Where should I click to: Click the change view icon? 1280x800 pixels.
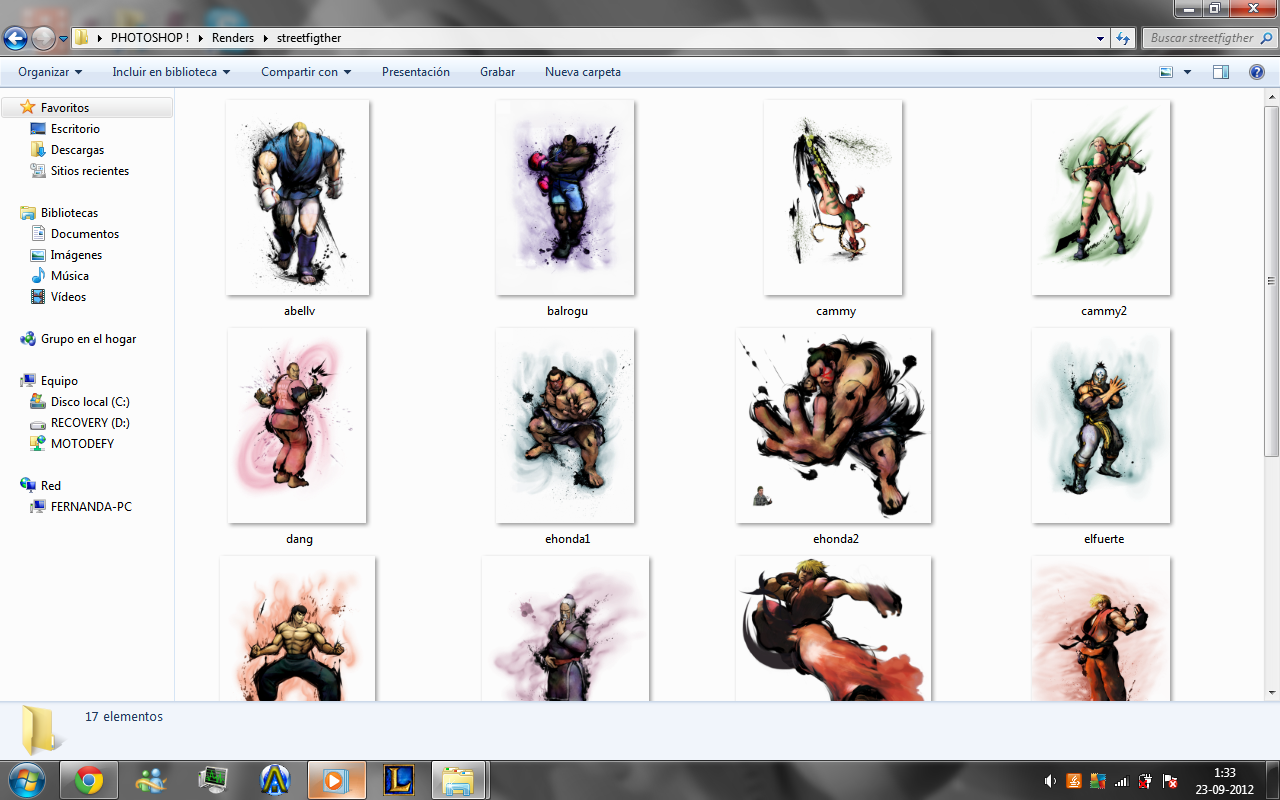(1166, 72)
